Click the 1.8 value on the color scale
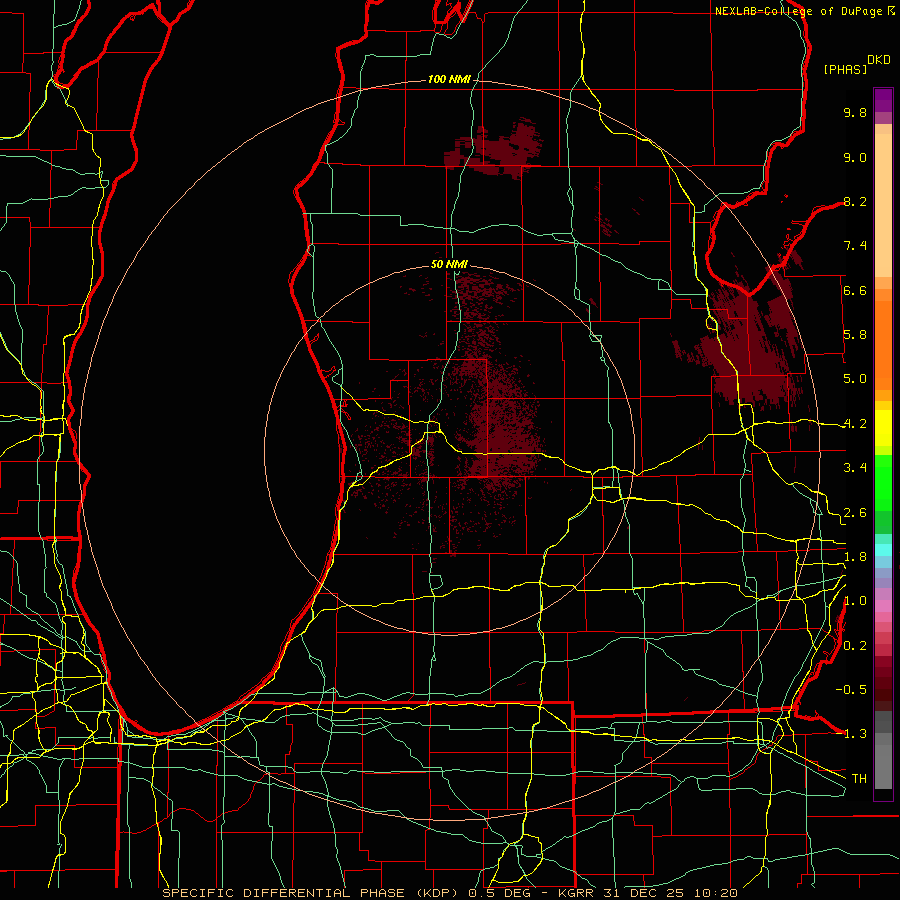The height and width of the screenshot is (900, 900). pyautogui.click(x=855, y=557)
